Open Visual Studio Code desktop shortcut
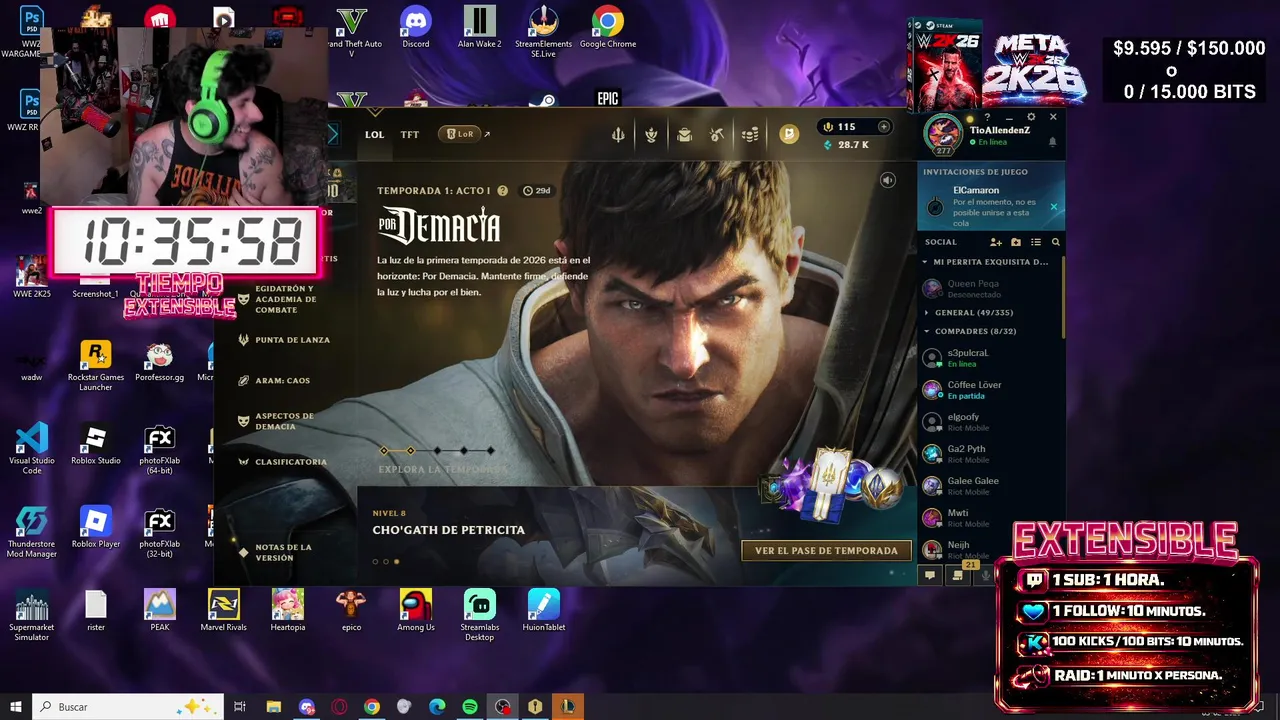The width and height of the screenshot is (1280, 720). pyautogui.click(x=32, y=448)
